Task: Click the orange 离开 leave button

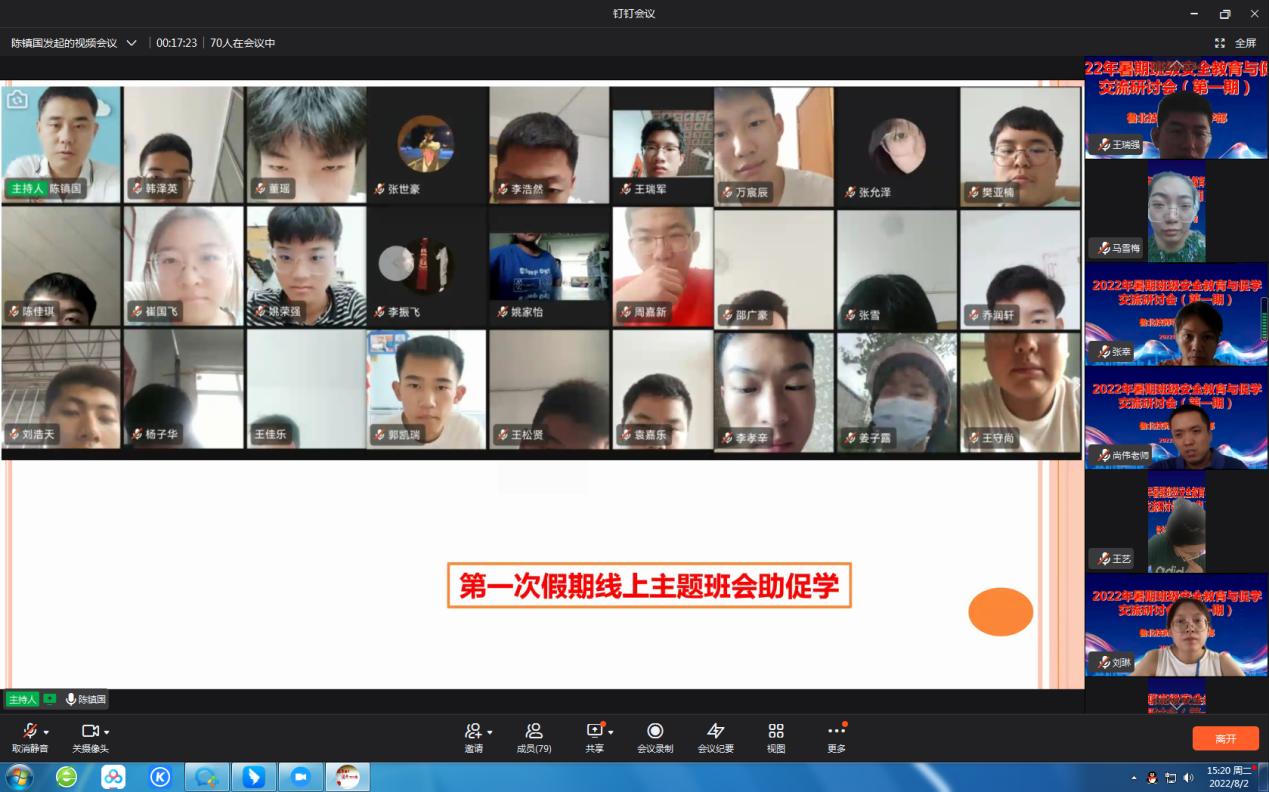Action: tap(1225, 738)
